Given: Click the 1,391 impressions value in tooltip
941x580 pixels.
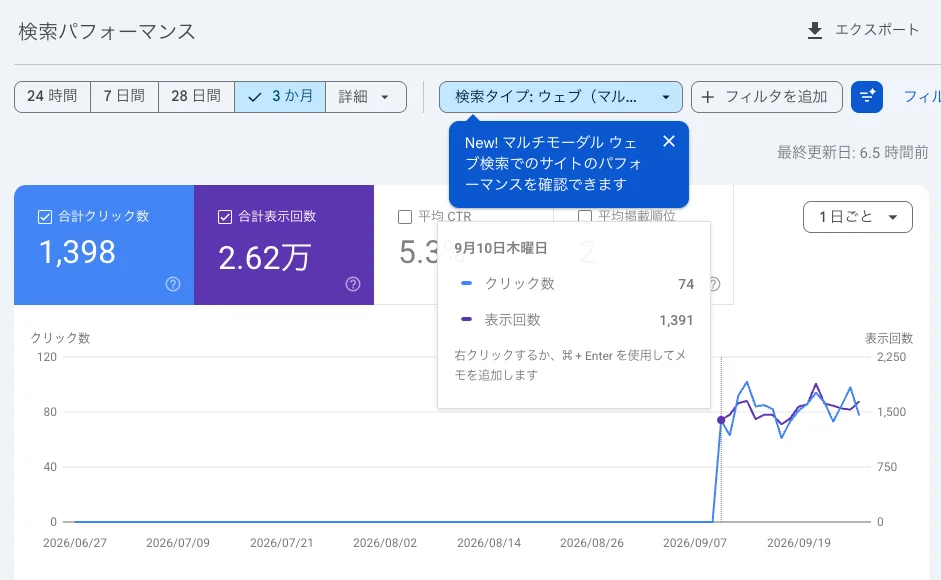Looking at the screenshot, I should point(676,321).
